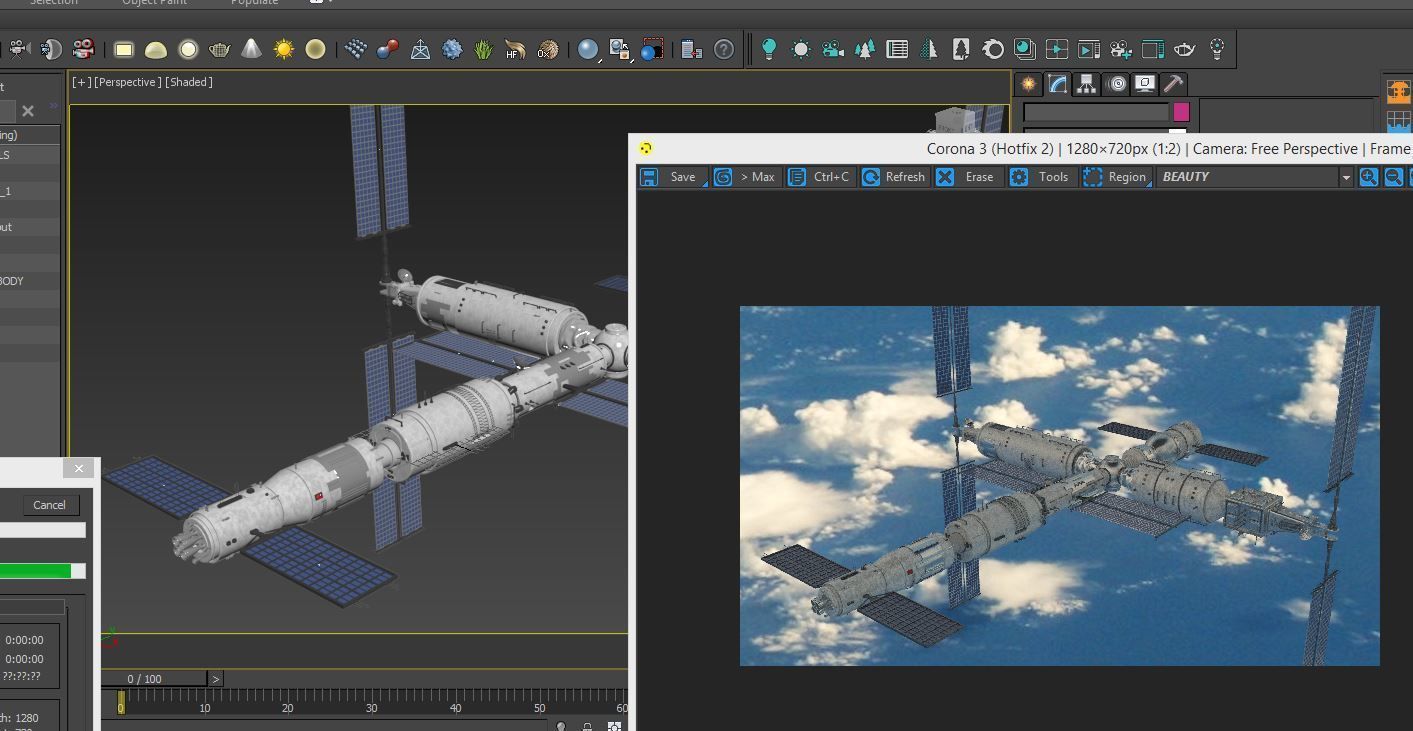Click the green grass fur icon
The image size is (1413, 731).
click(483, 49)
